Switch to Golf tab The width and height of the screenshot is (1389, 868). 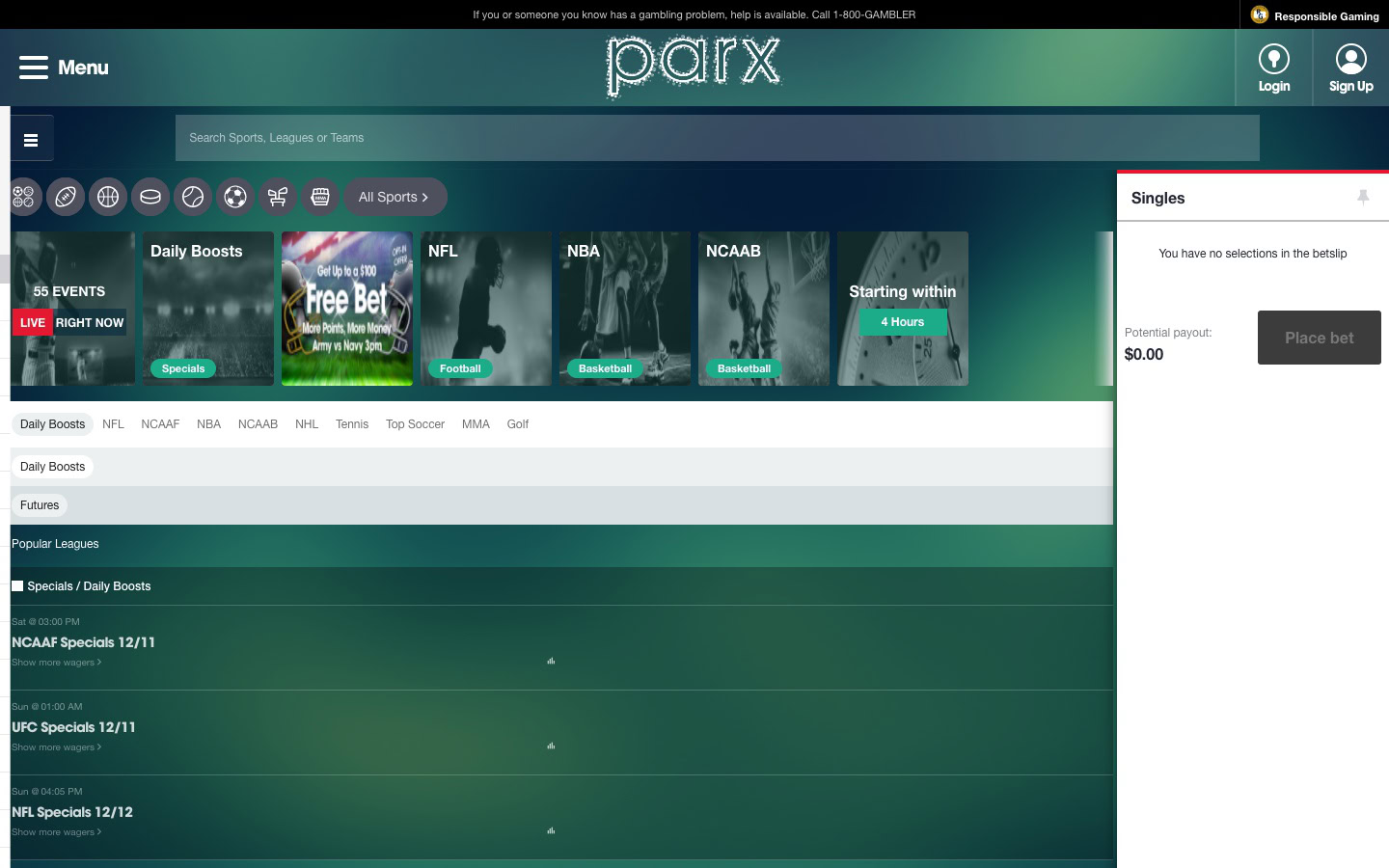(x=518, y=424)
